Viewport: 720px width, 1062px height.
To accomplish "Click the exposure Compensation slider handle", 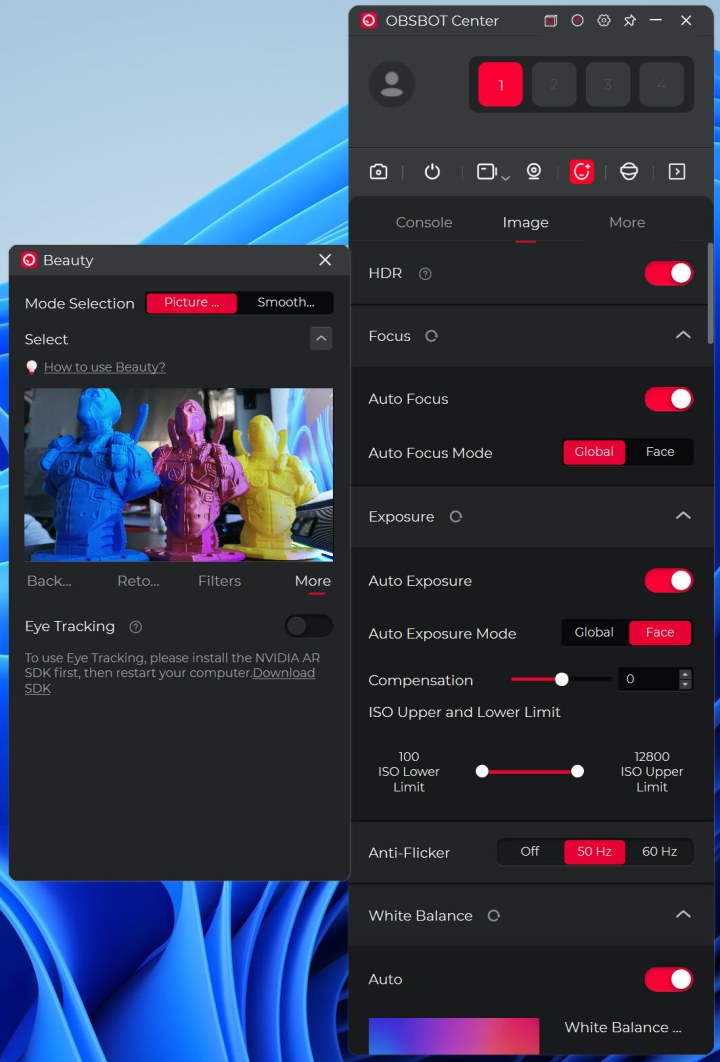I will click(x=562, y=679).
